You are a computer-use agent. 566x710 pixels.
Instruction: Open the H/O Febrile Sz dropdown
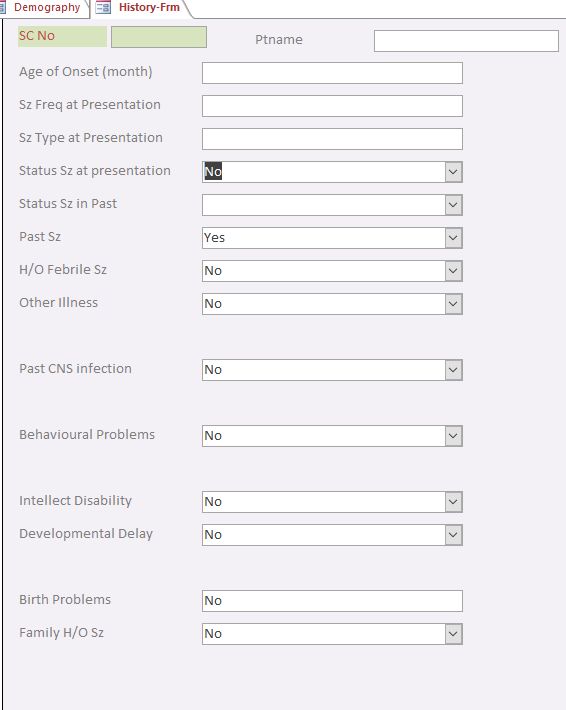(453, 271)
